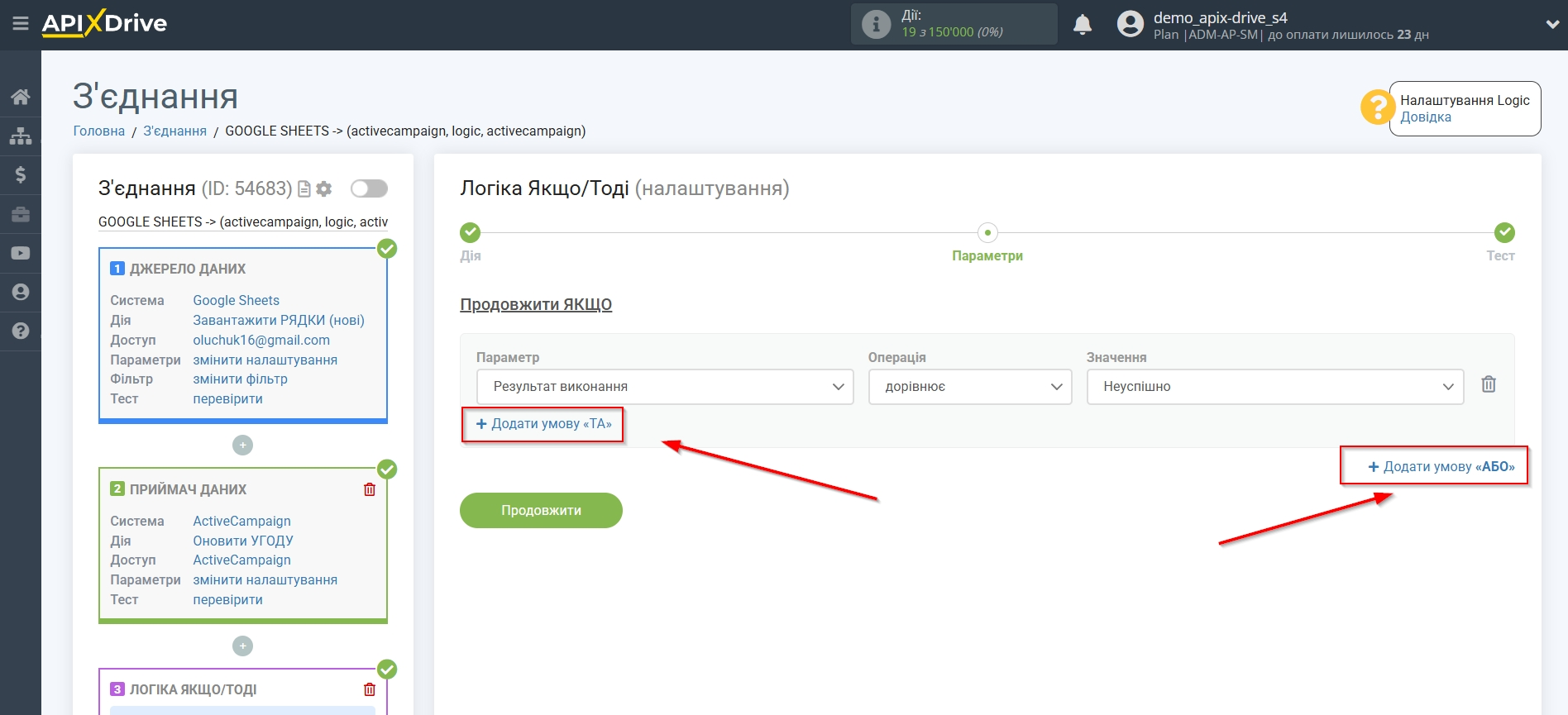Viewport: 1568px width, 715px height.
Task: Open the connection settings gear
Action: click(x=324, y=189)
